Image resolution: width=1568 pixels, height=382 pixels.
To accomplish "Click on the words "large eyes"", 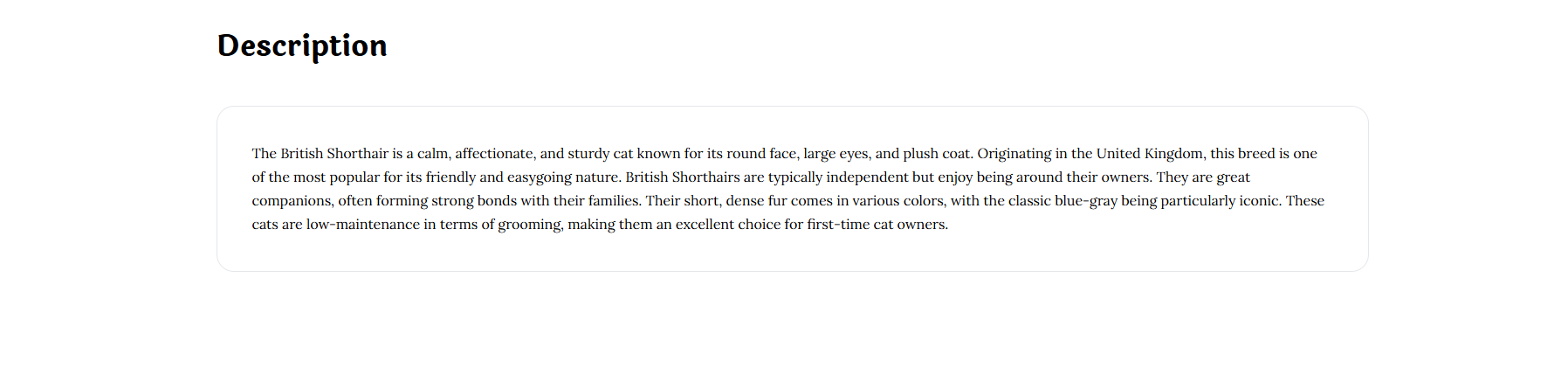I will [x=836, y=154].
